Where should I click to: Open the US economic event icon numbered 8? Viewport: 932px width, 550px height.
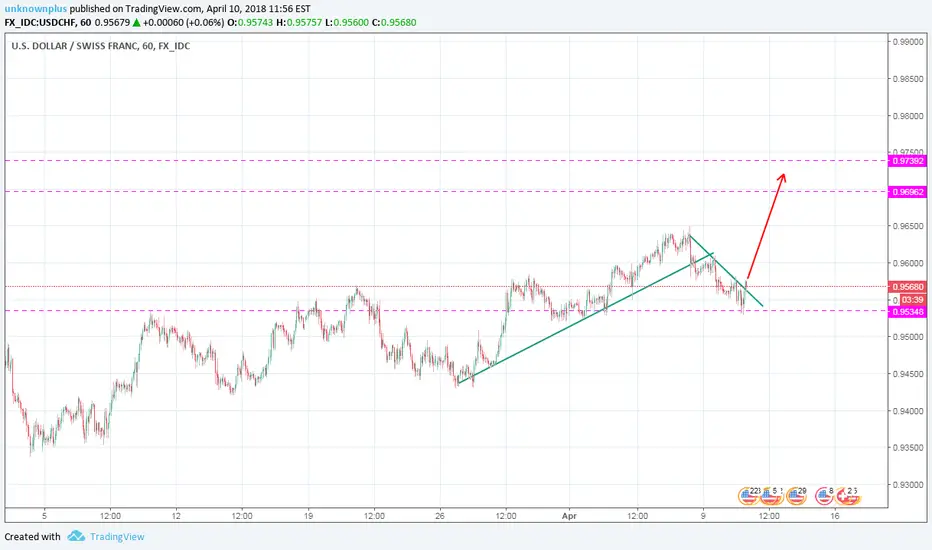point(824,495)
